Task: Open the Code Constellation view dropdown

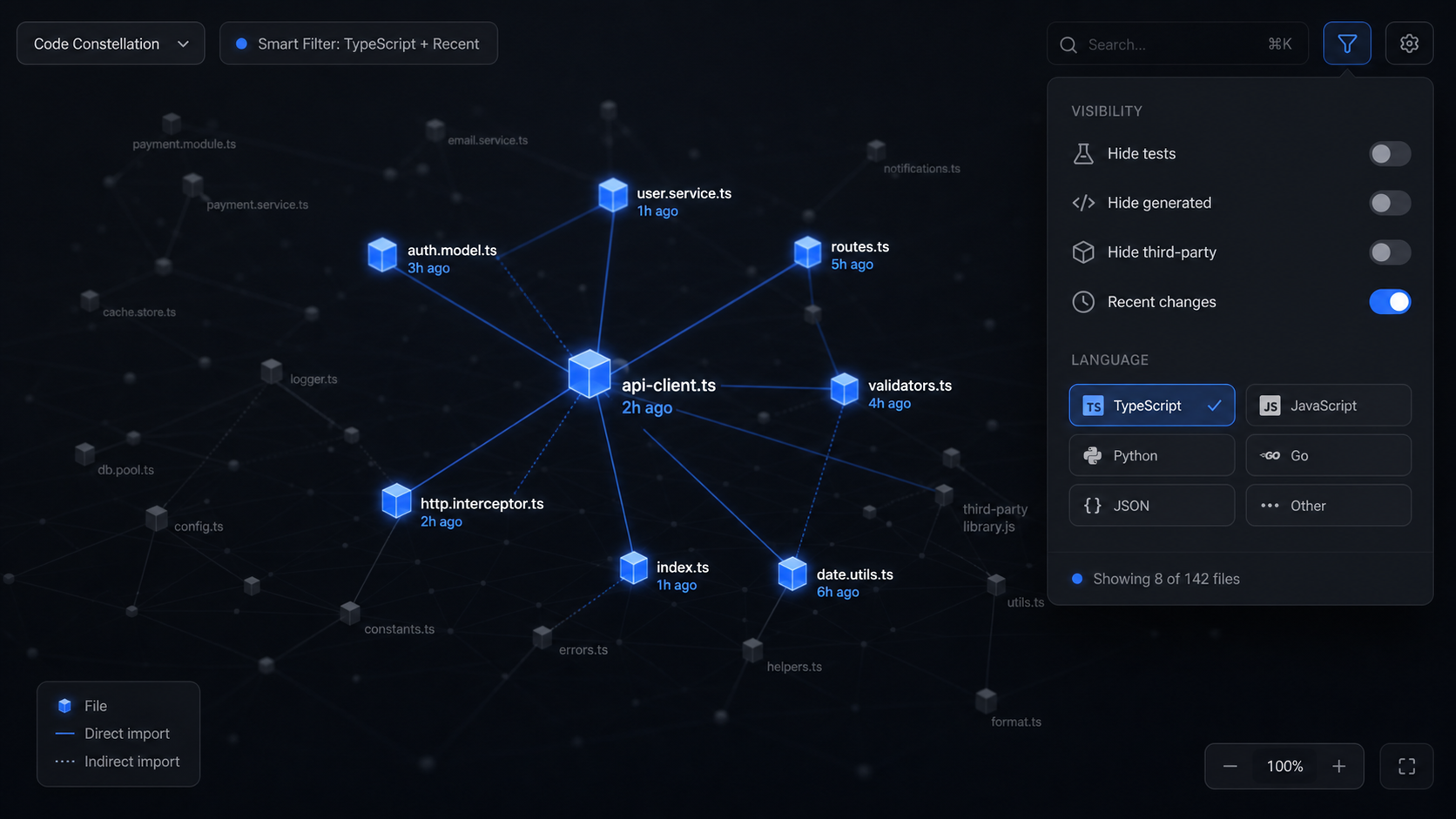Action: (x=111, y=44)
